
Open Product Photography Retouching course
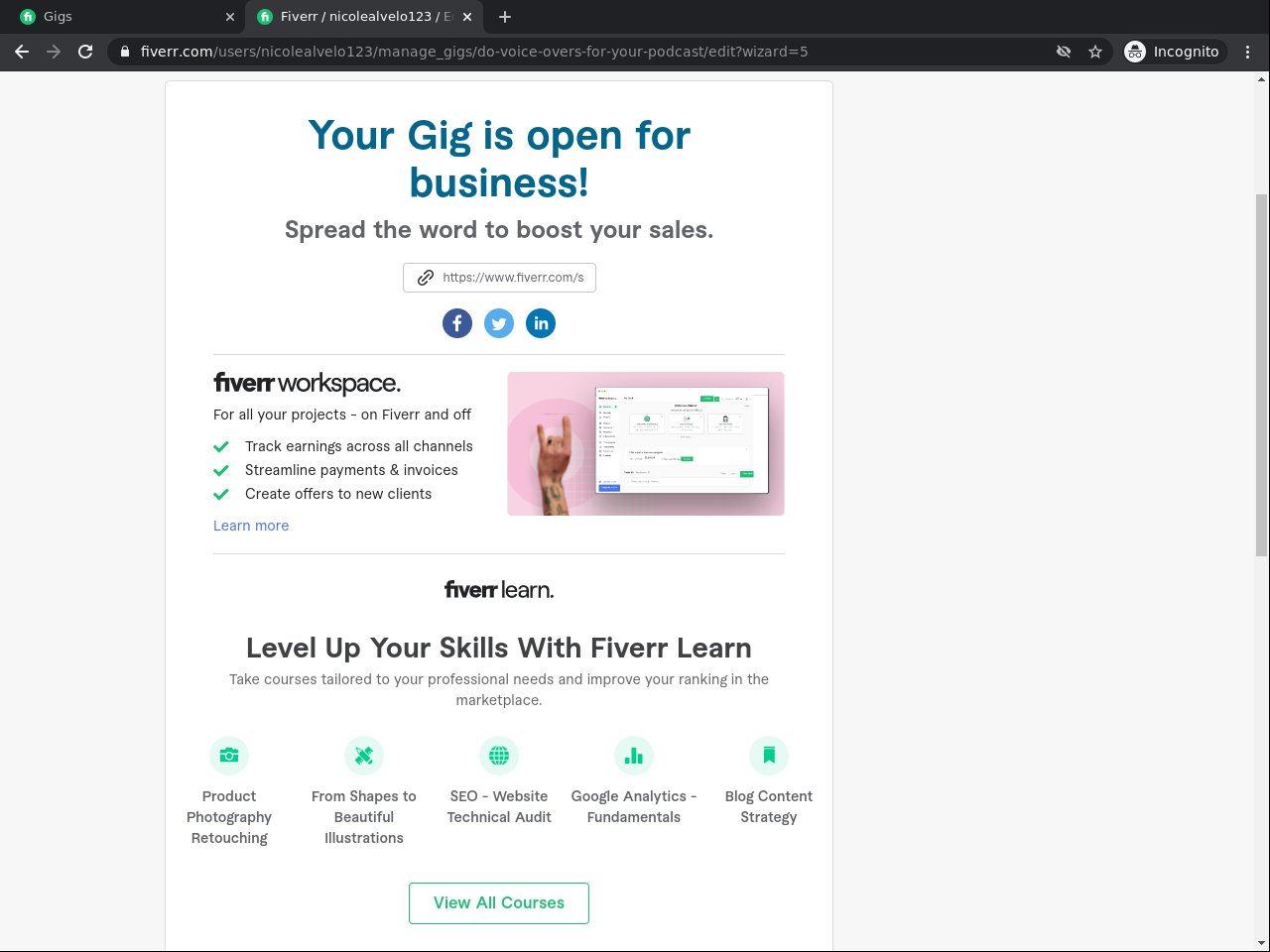coord(229,817)
